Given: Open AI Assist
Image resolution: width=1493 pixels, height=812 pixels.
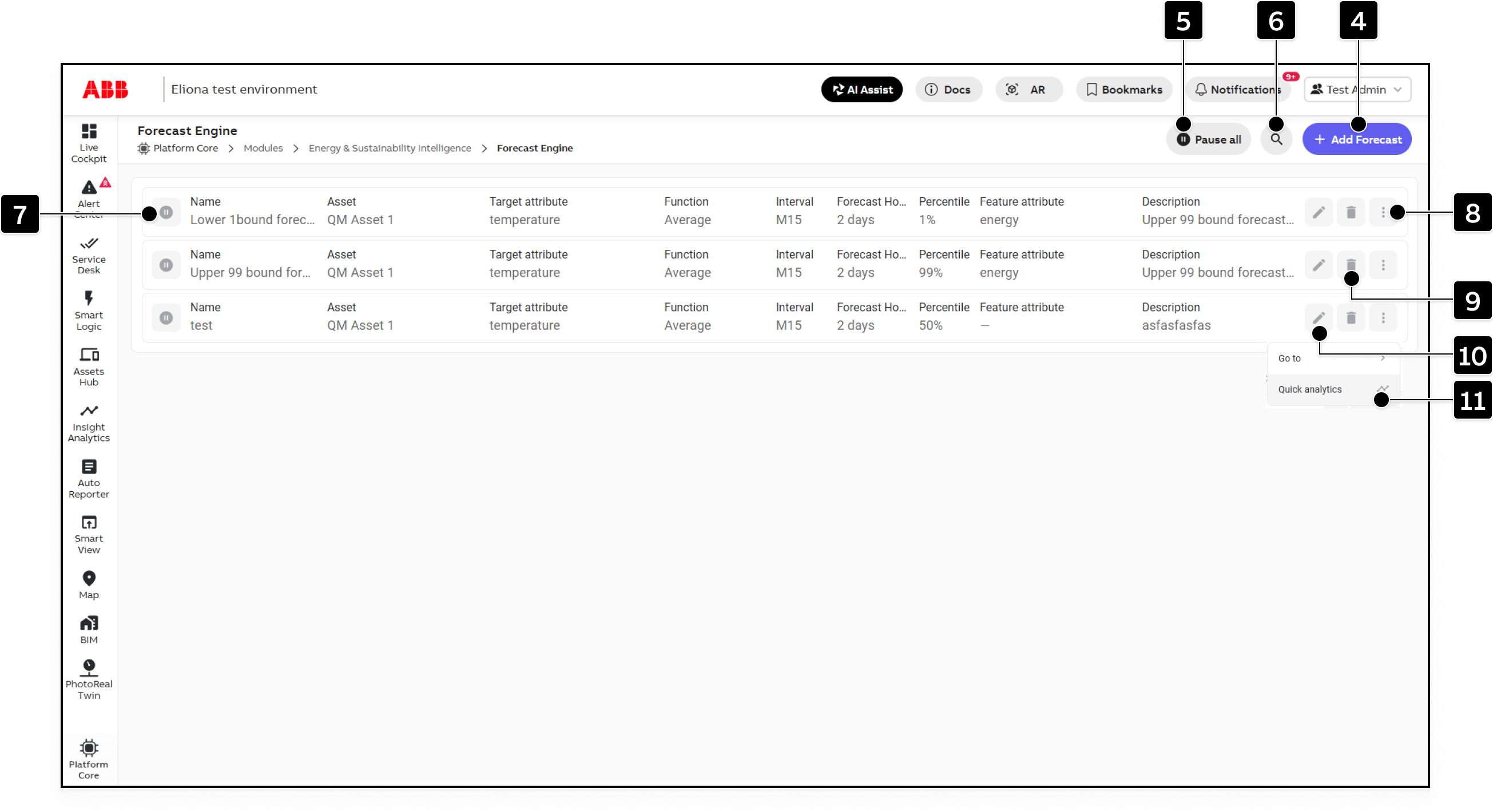Looking at the screenshot, I should (862, 89).
